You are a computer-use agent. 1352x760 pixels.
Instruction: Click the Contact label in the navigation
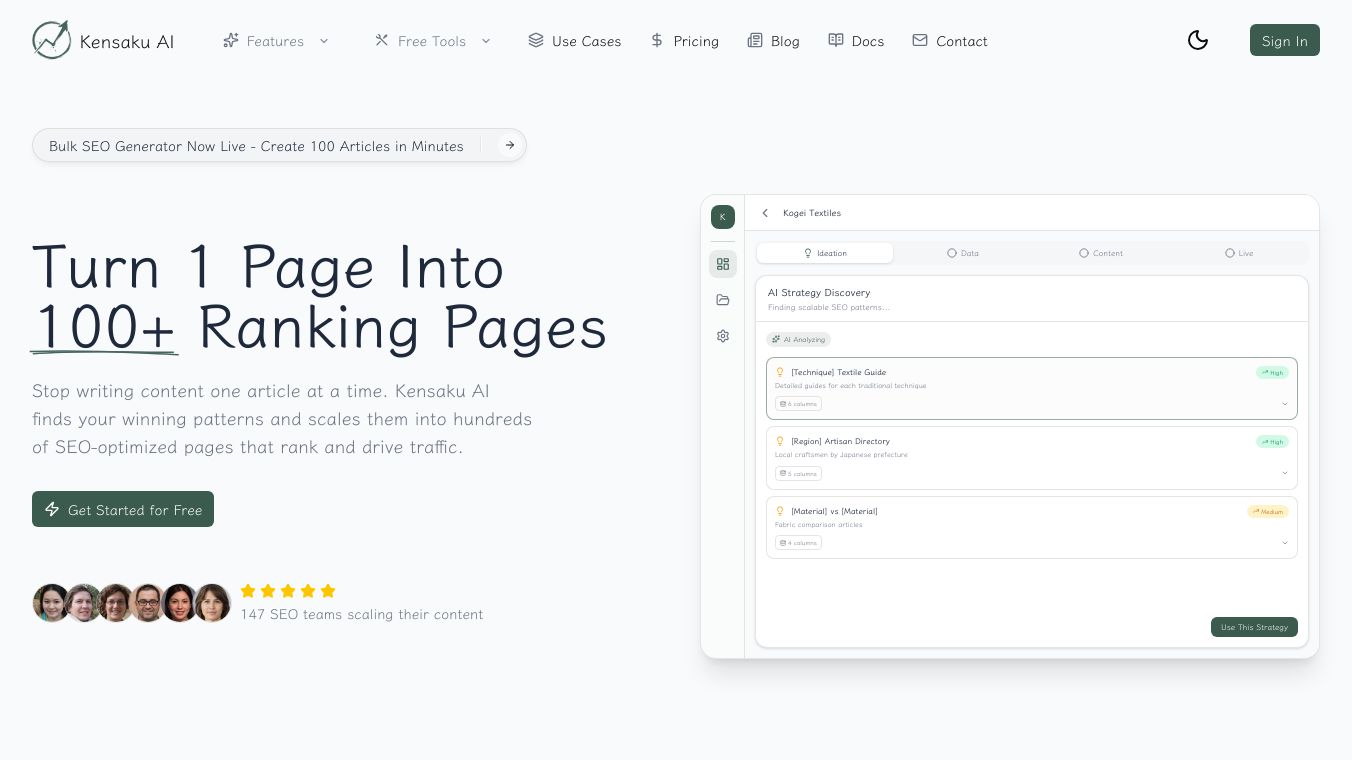point(962,41)
